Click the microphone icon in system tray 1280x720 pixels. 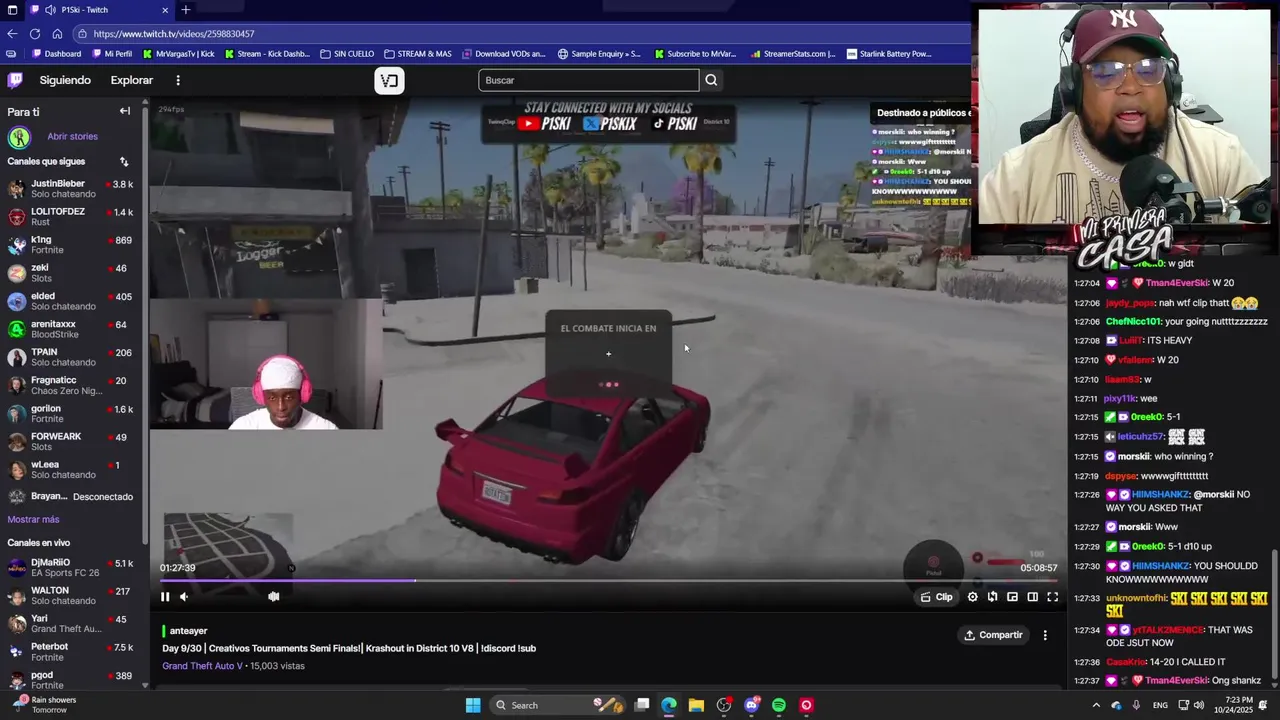coord(1136,705)
